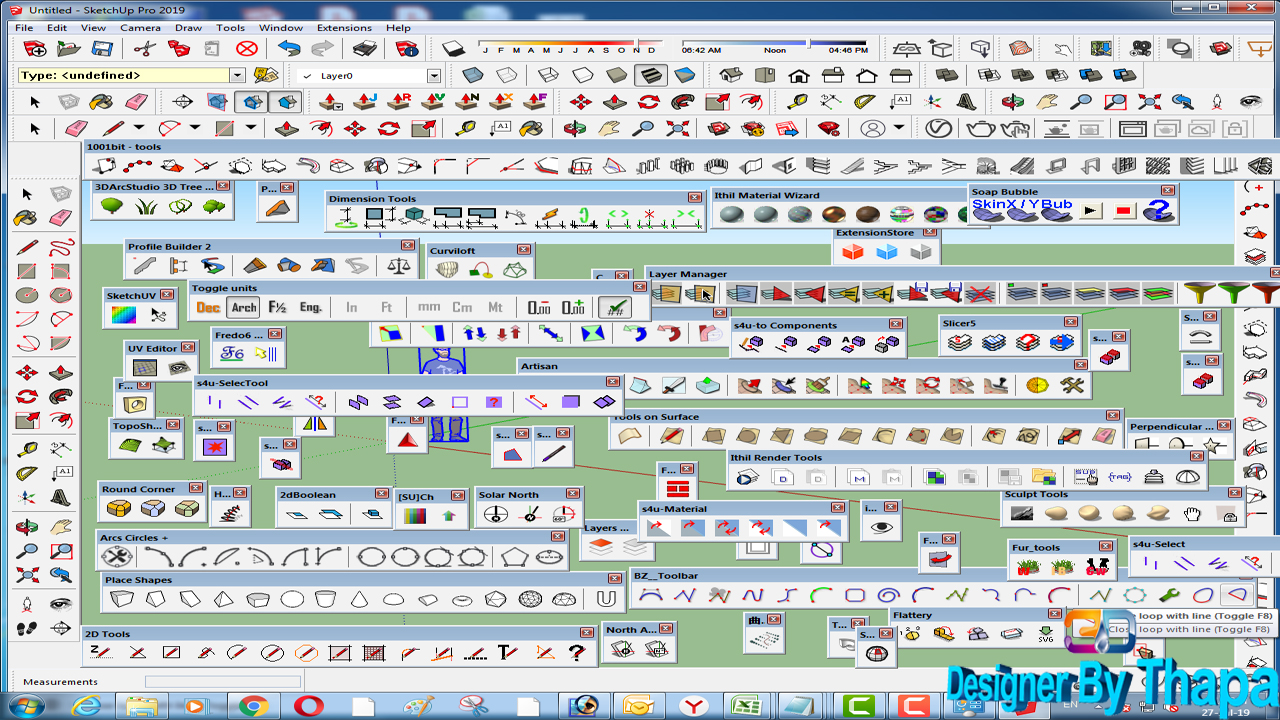The image size is (1280, 720).
Task: Click Mt in Toggle units toolbar
Action: click(x=496, y=307)
